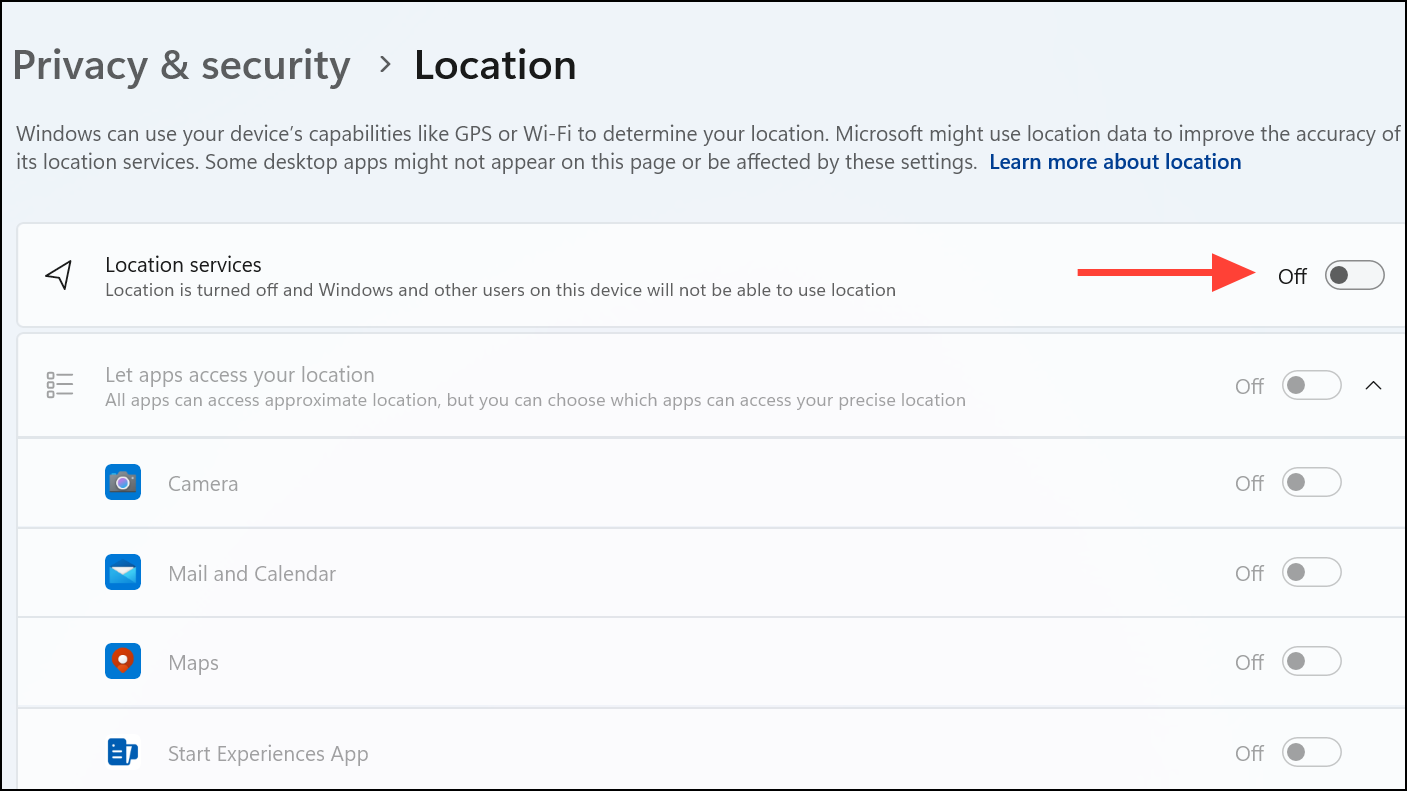Enable location for Start Experiences App
Screen dimensions: 1407x791
click(1311, 751)
